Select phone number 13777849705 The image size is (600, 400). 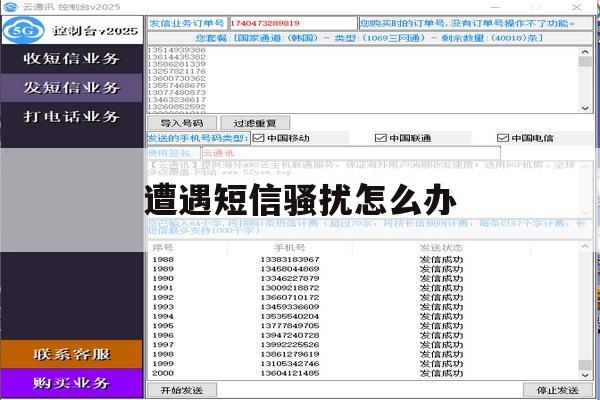290,326
